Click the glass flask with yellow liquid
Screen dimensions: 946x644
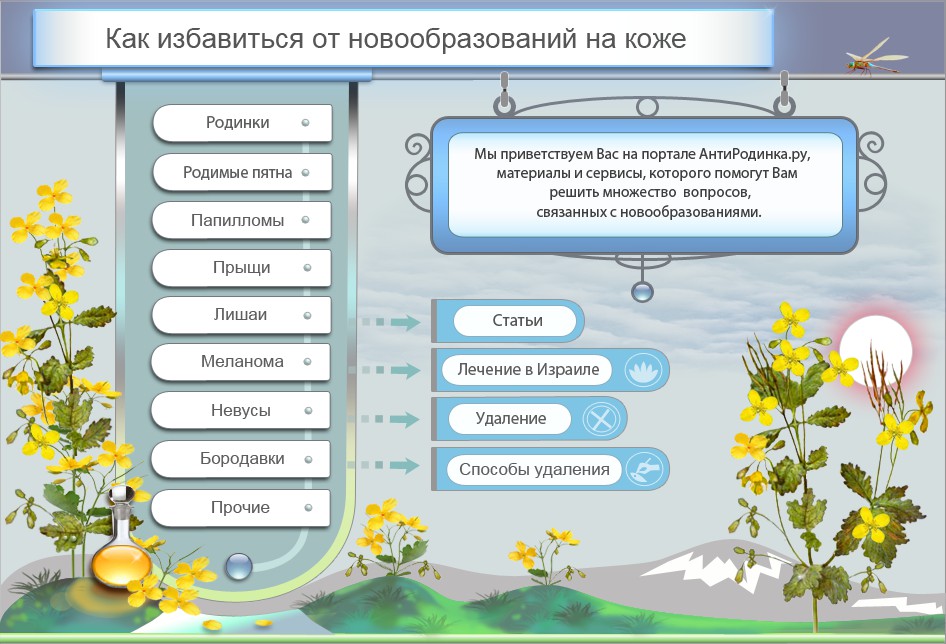pyautogui.click(x=122, y=539)
